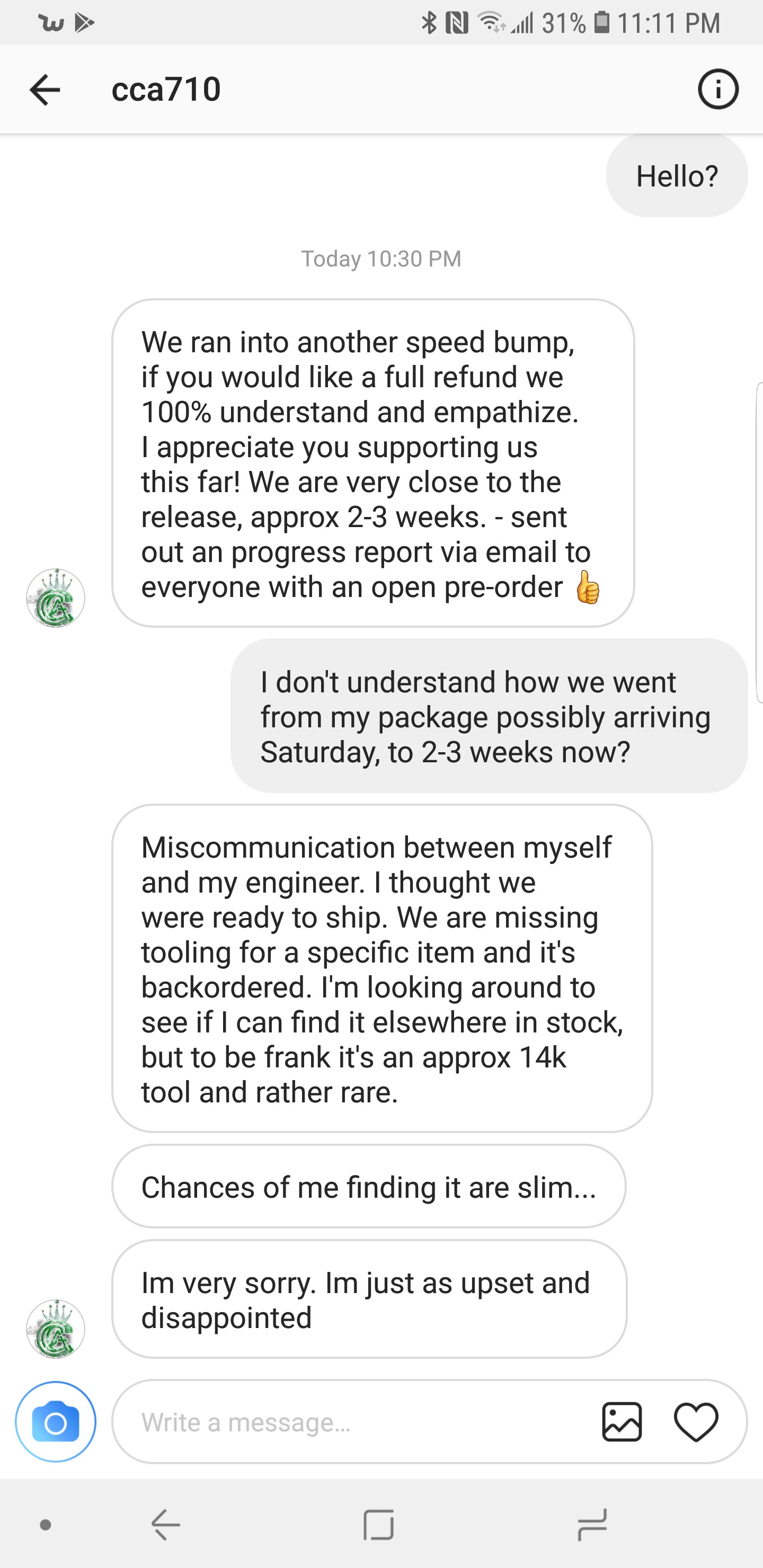
Task: Select the 'Hello?' message bubble
Action: coord(677,176)
